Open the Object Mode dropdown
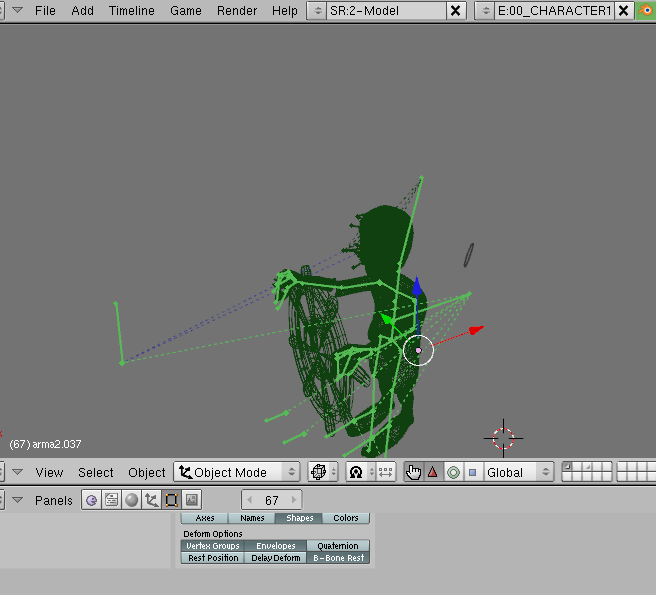656x595 pixels. pyautogui.click(x=237, y=472)
